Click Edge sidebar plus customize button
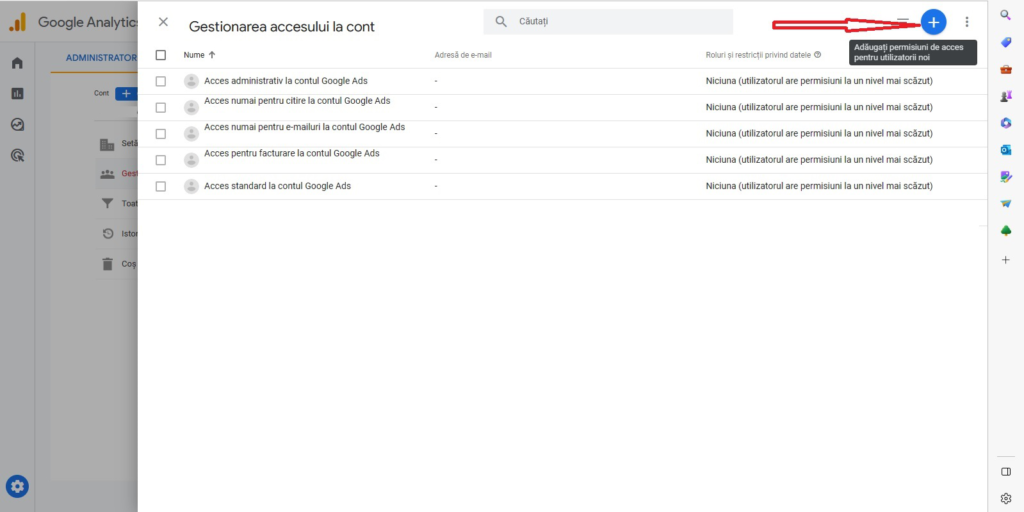The height and width of the screenshot is (512, 1024). coord(1006,259)
